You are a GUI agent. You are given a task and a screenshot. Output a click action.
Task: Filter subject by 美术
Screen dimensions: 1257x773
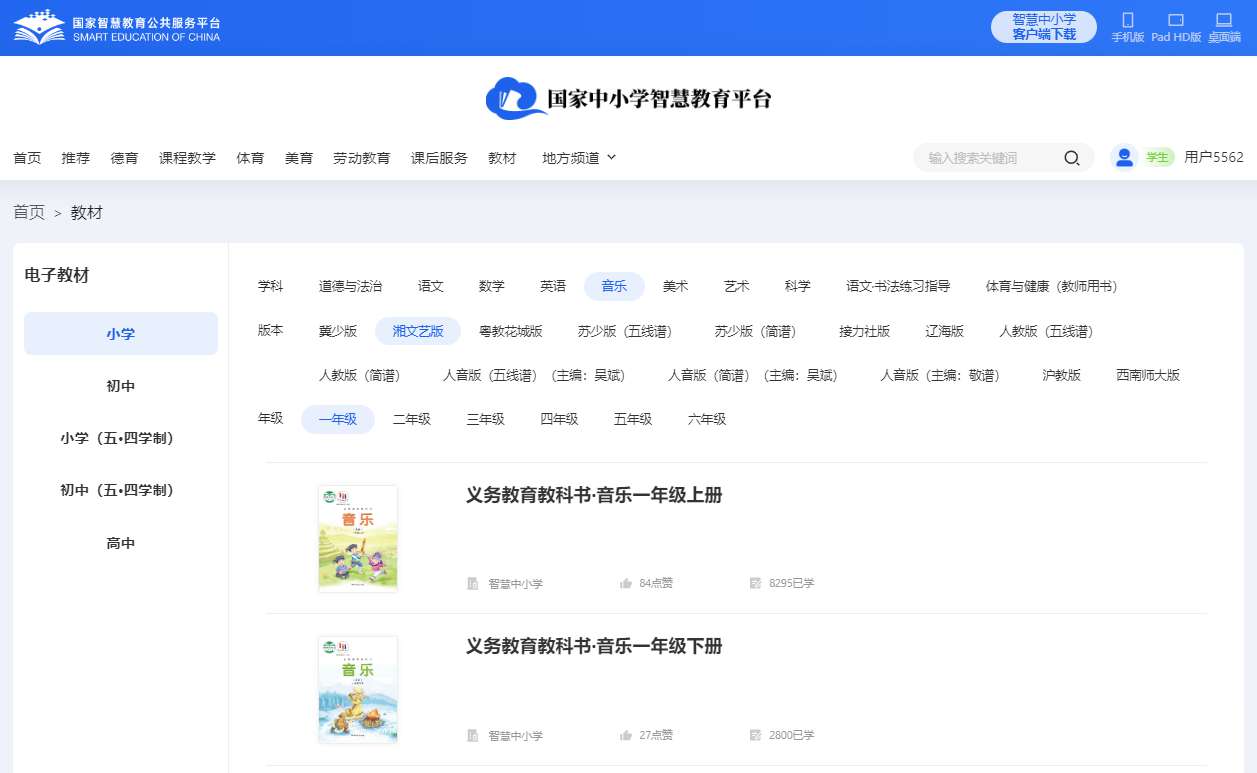[675, 286]
